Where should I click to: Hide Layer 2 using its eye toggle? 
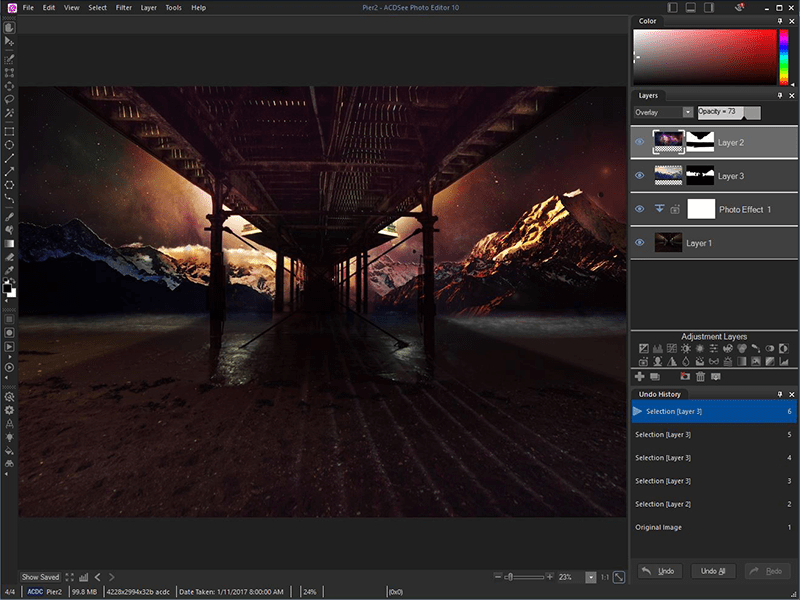639,142
